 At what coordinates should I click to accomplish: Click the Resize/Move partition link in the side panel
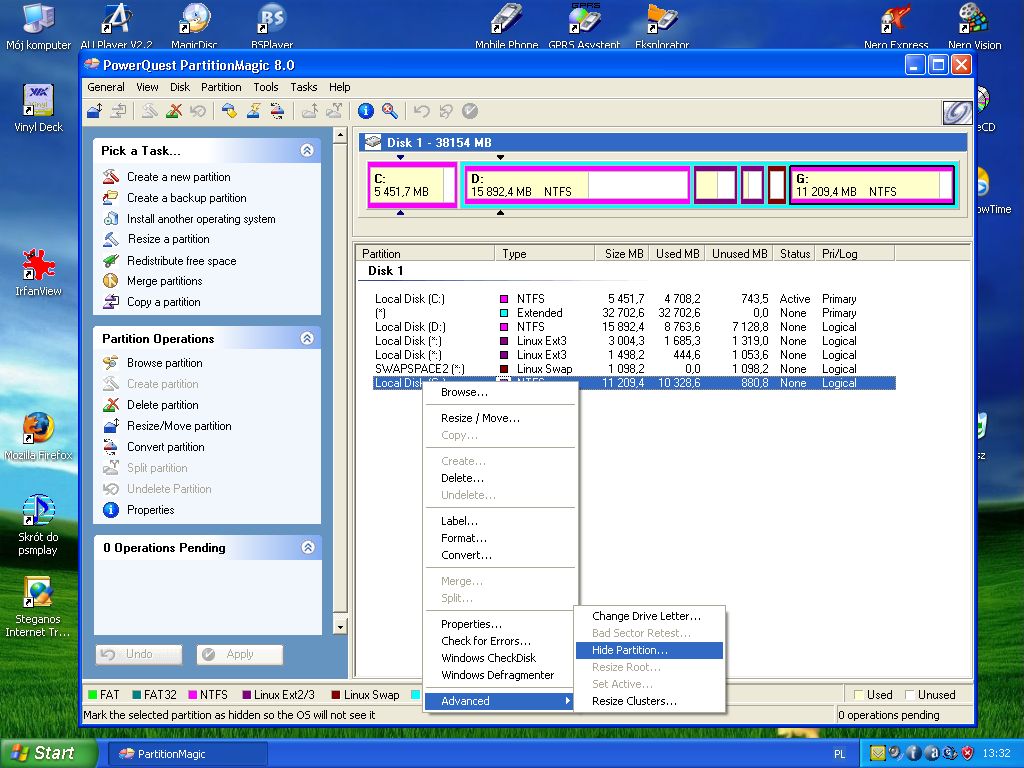[x=179, y=426]
